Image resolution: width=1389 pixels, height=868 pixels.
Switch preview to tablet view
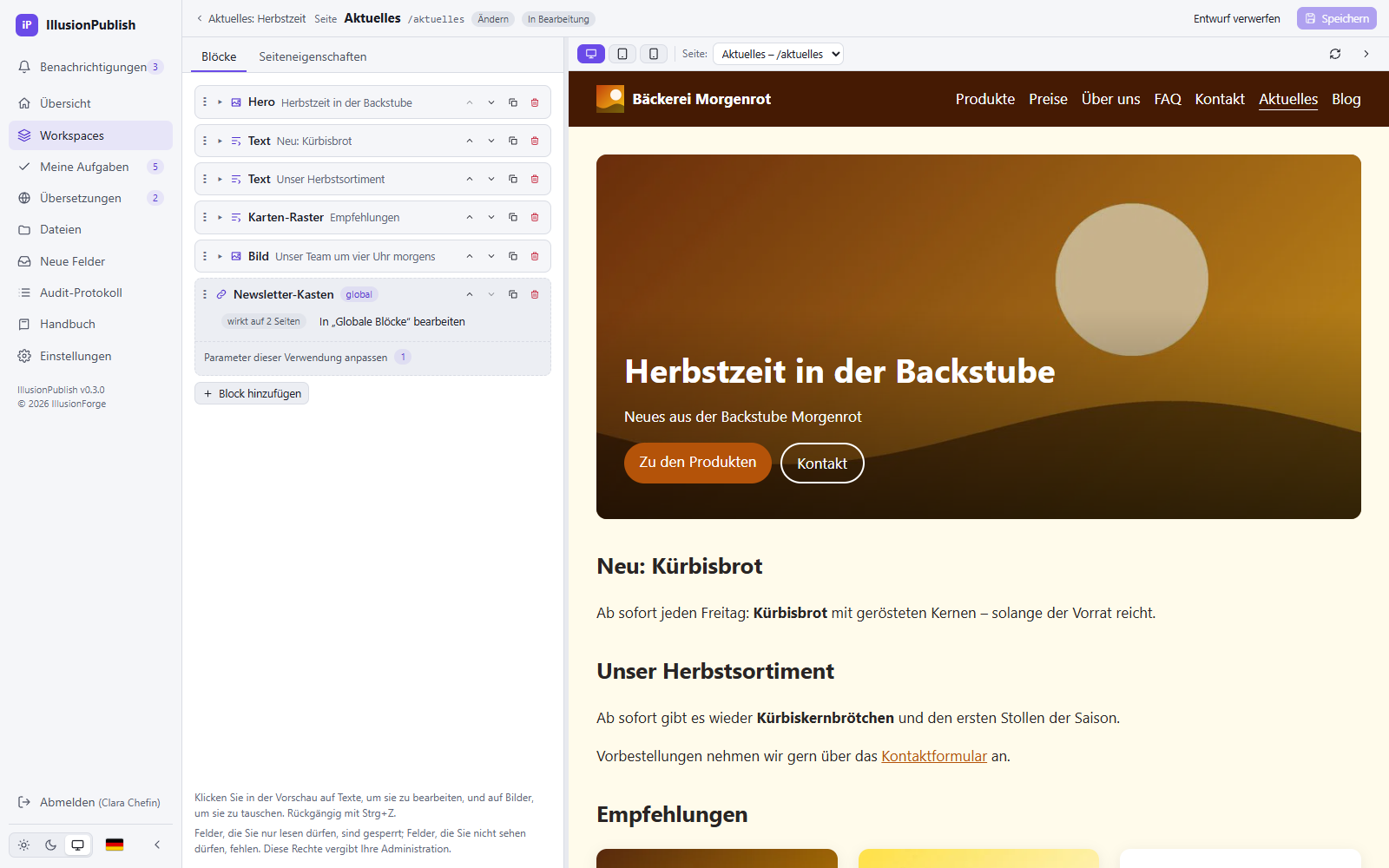coord(622,54)
